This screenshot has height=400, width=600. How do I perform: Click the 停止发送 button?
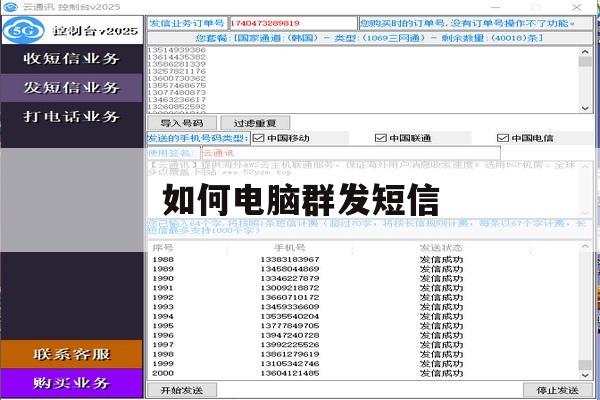(558, 390)
